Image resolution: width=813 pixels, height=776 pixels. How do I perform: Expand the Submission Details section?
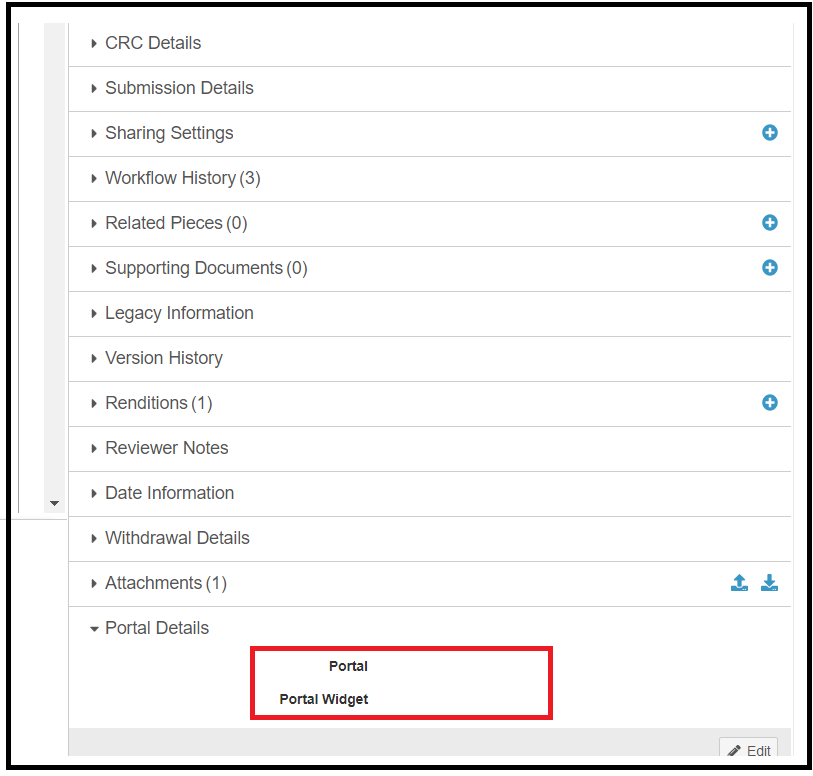(178, 88)
